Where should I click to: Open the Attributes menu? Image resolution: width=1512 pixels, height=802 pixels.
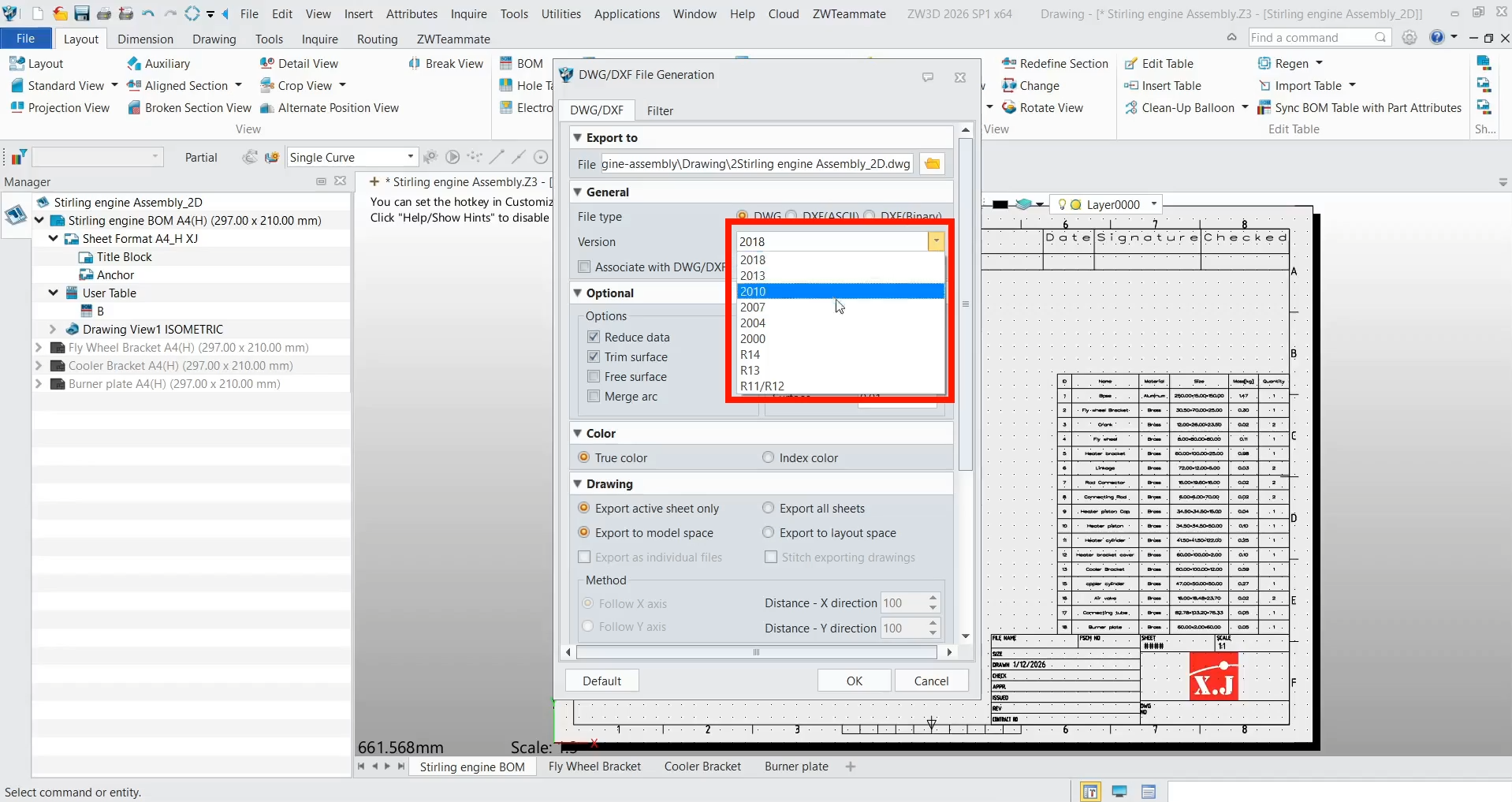click(x=412, y=13)
